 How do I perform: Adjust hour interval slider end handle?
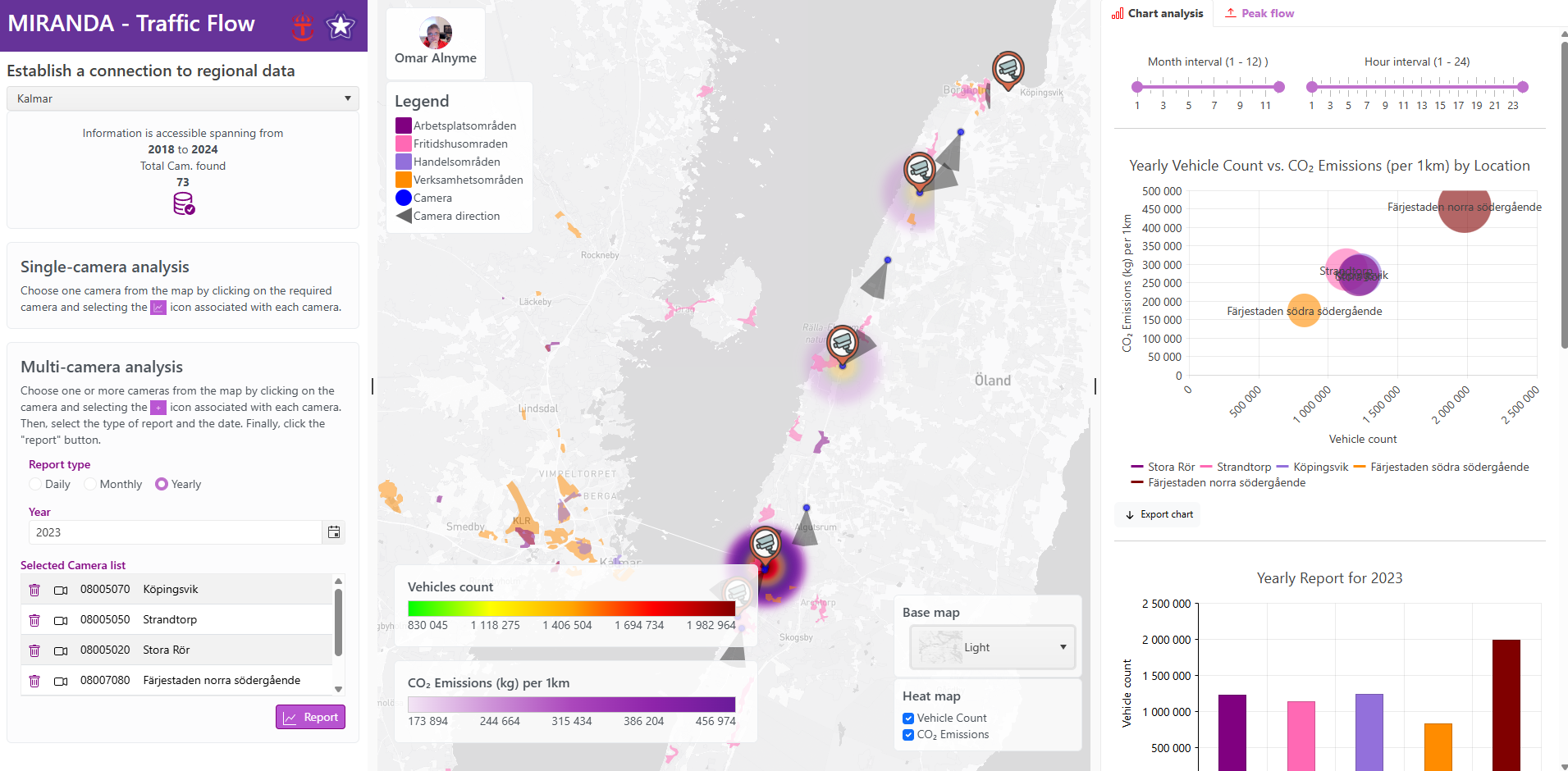click(x=1523, y=86)
